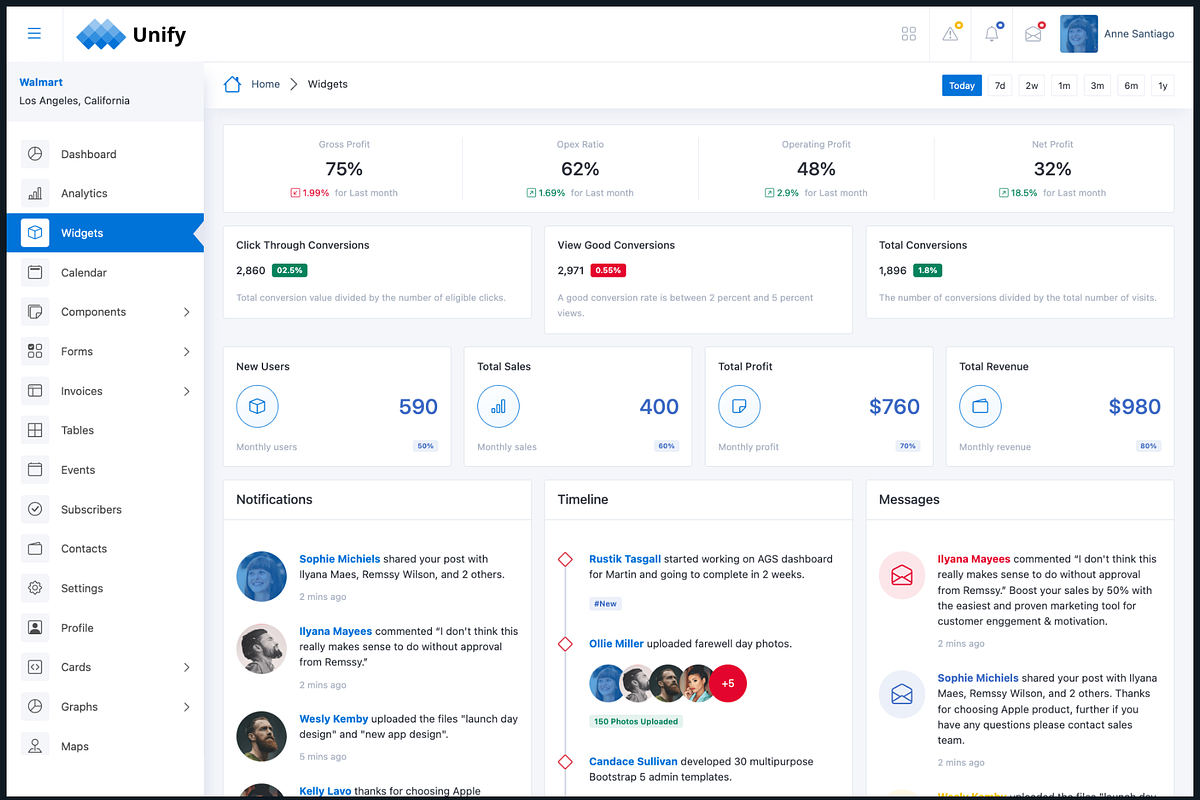
Task: Click the 80% Monthly revenue progress badge
Action: click(x=1148, y=446)
